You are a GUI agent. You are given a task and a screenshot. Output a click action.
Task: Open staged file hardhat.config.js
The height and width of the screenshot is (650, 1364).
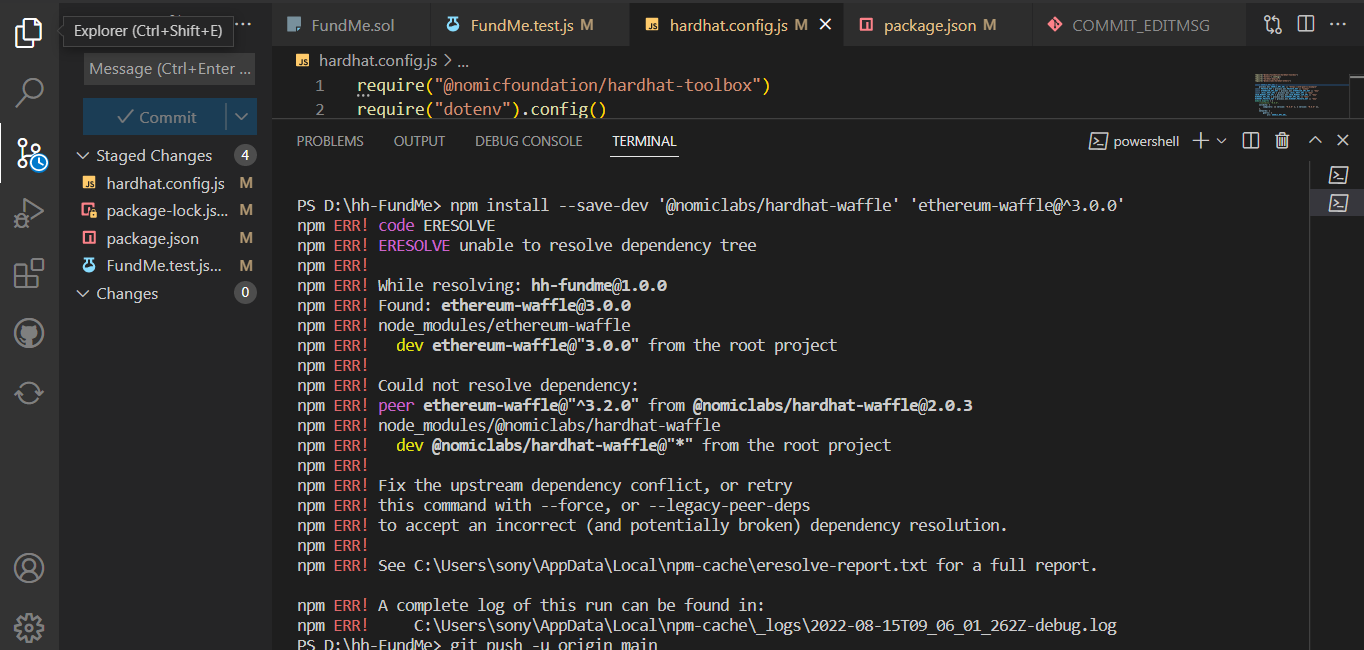[166, 183]
